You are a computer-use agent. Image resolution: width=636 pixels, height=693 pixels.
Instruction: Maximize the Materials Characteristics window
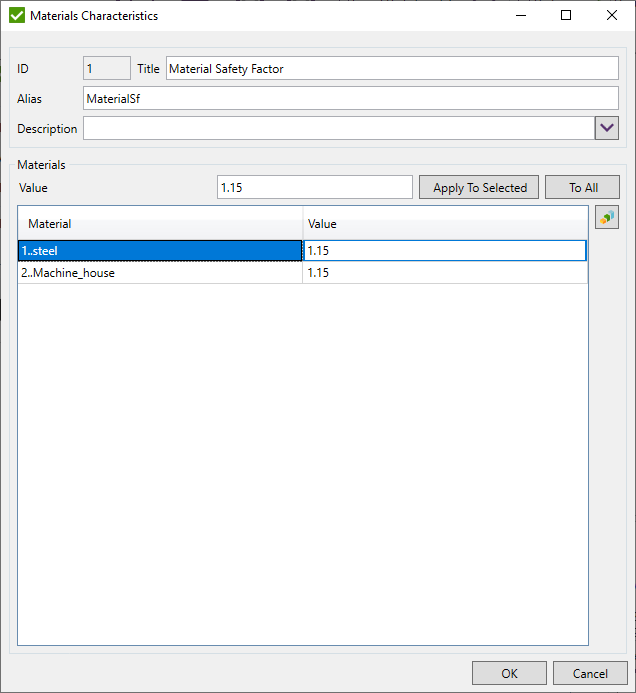tap(566, 15)
